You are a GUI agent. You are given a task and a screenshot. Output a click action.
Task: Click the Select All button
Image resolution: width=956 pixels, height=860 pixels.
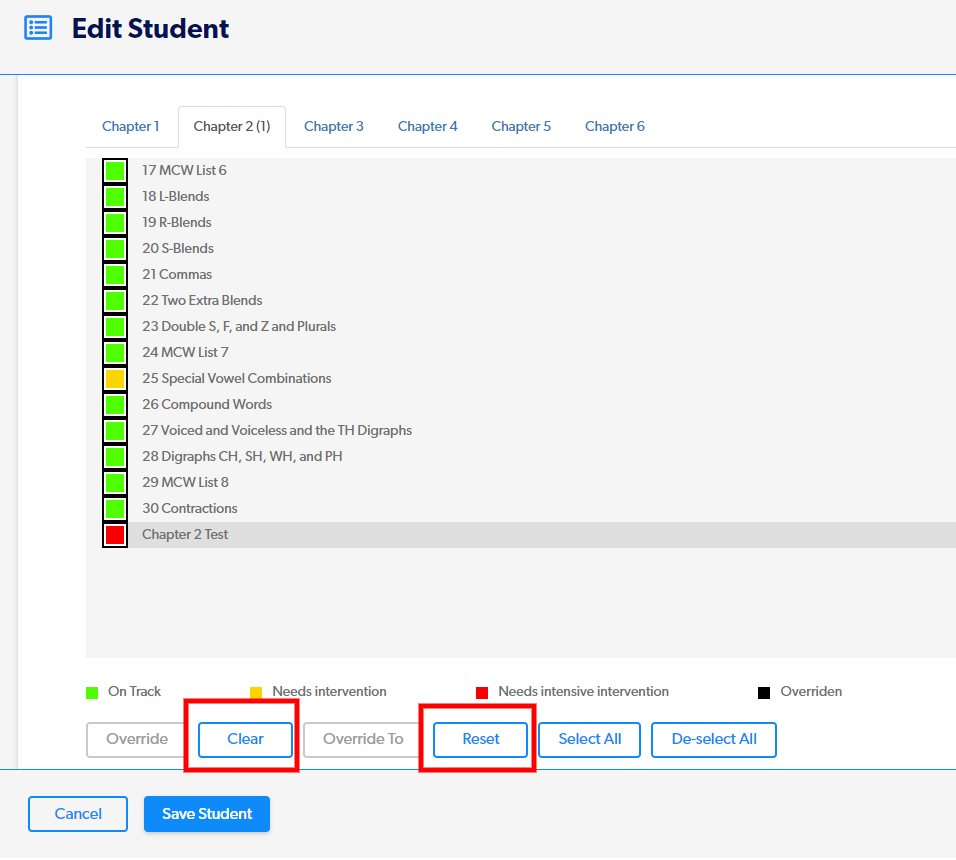589,740
